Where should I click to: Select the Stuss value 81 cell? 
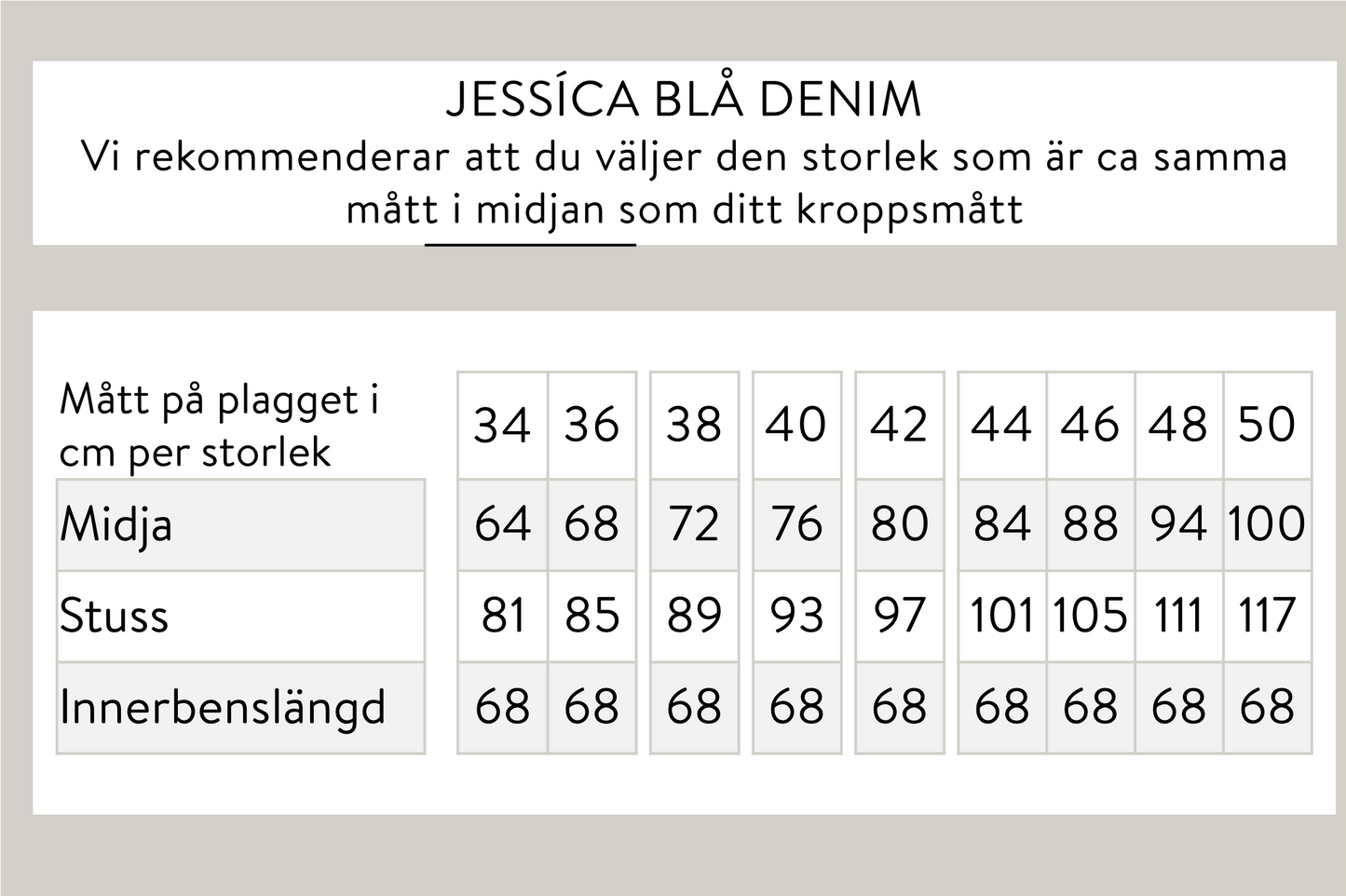tap(502, 616)
